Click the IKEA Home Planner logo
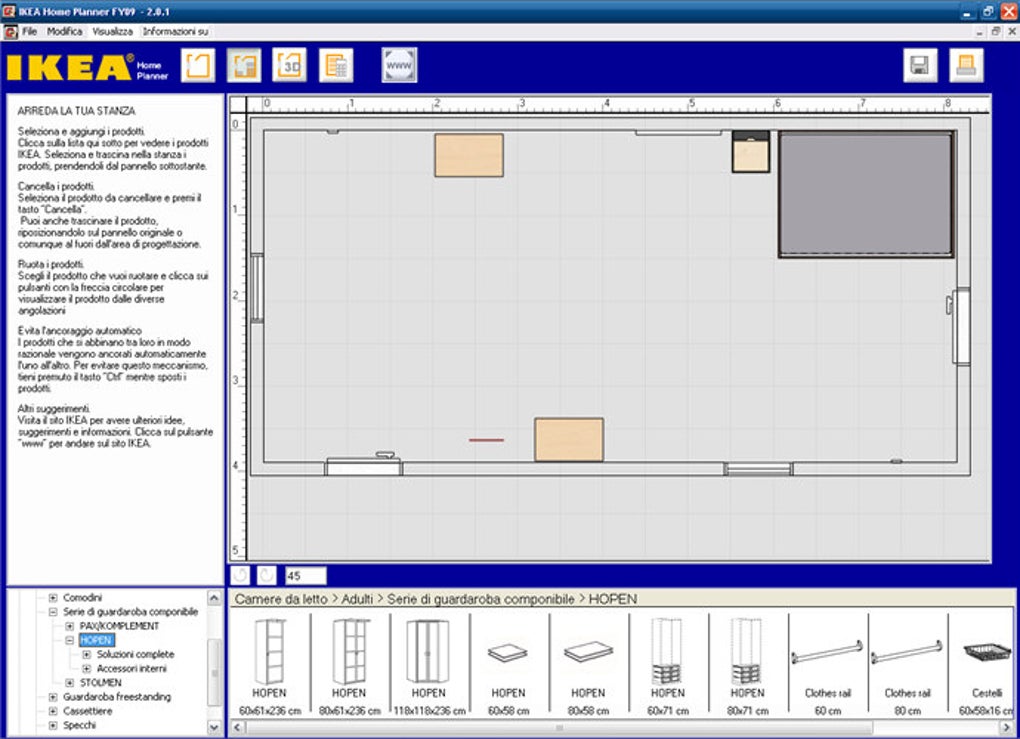 tap(87, 67)
